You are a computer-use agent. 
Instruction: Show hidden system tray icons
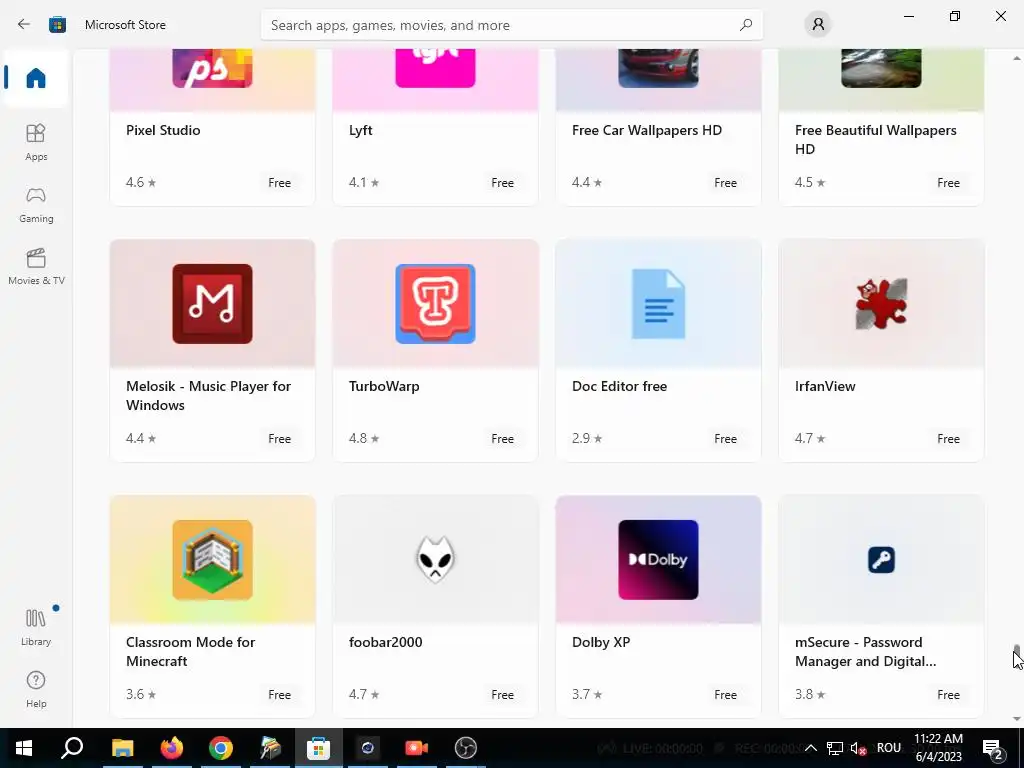tap(810, 748)
